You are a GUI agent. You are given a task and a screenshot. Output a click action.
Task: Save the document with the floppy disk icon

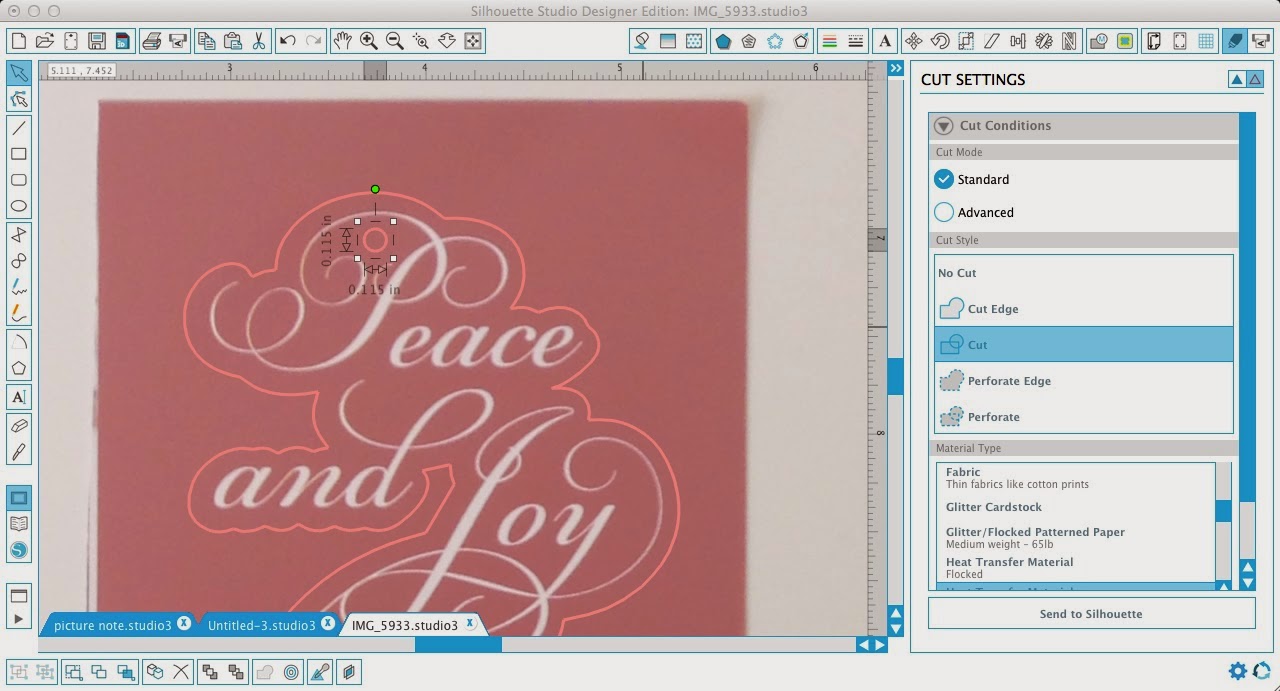click(97, 41)
